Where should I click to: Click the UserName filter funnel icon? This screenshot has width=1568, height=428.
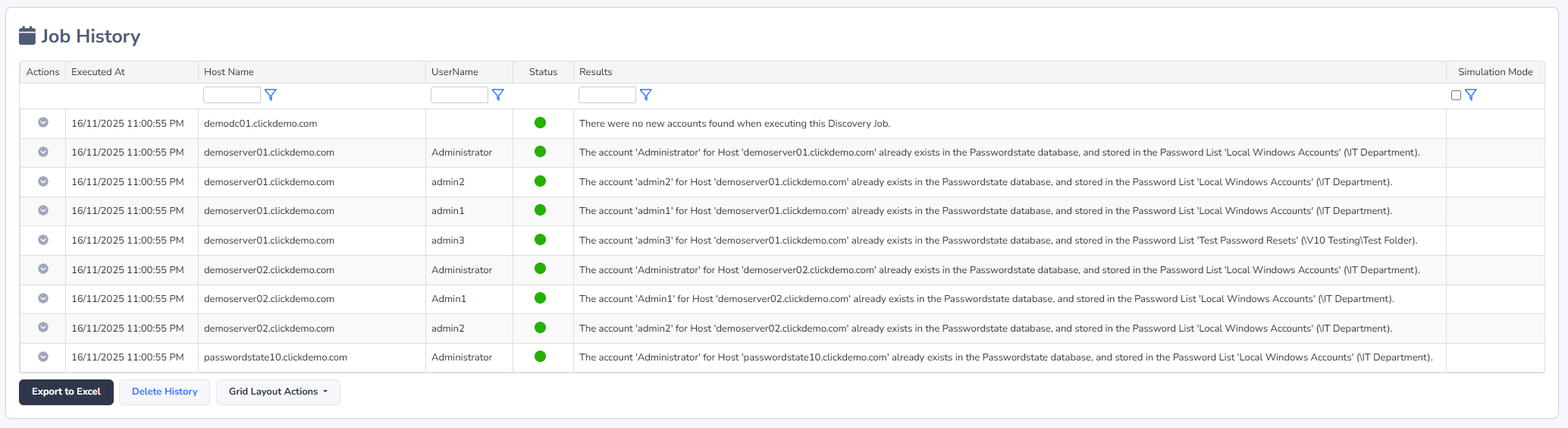tap(498, 95)
